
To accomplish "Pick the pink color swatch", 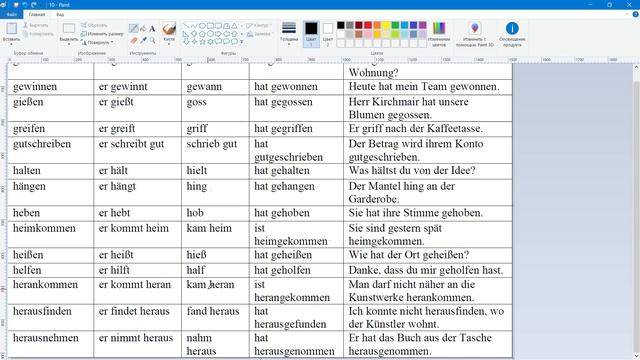I will tap(368, 34).
